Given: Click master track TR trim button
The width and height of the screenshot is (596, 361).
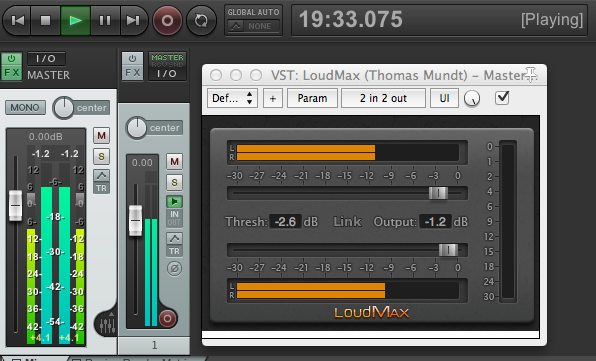Looking at the screenshot, I should click(101, 188).
